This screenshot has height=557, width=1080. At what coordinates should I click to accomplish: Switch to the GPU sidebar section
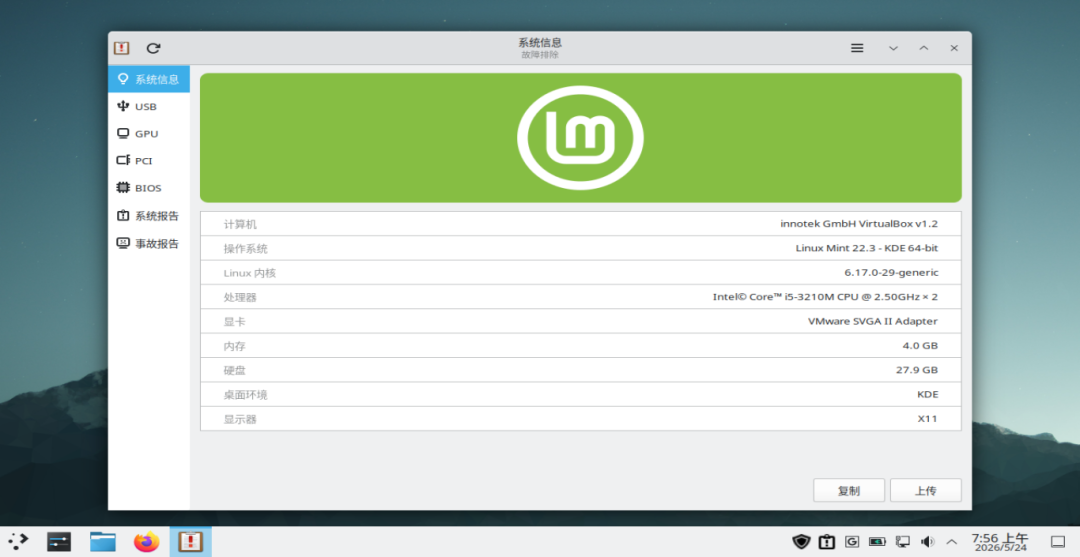(x=149, y=134)
